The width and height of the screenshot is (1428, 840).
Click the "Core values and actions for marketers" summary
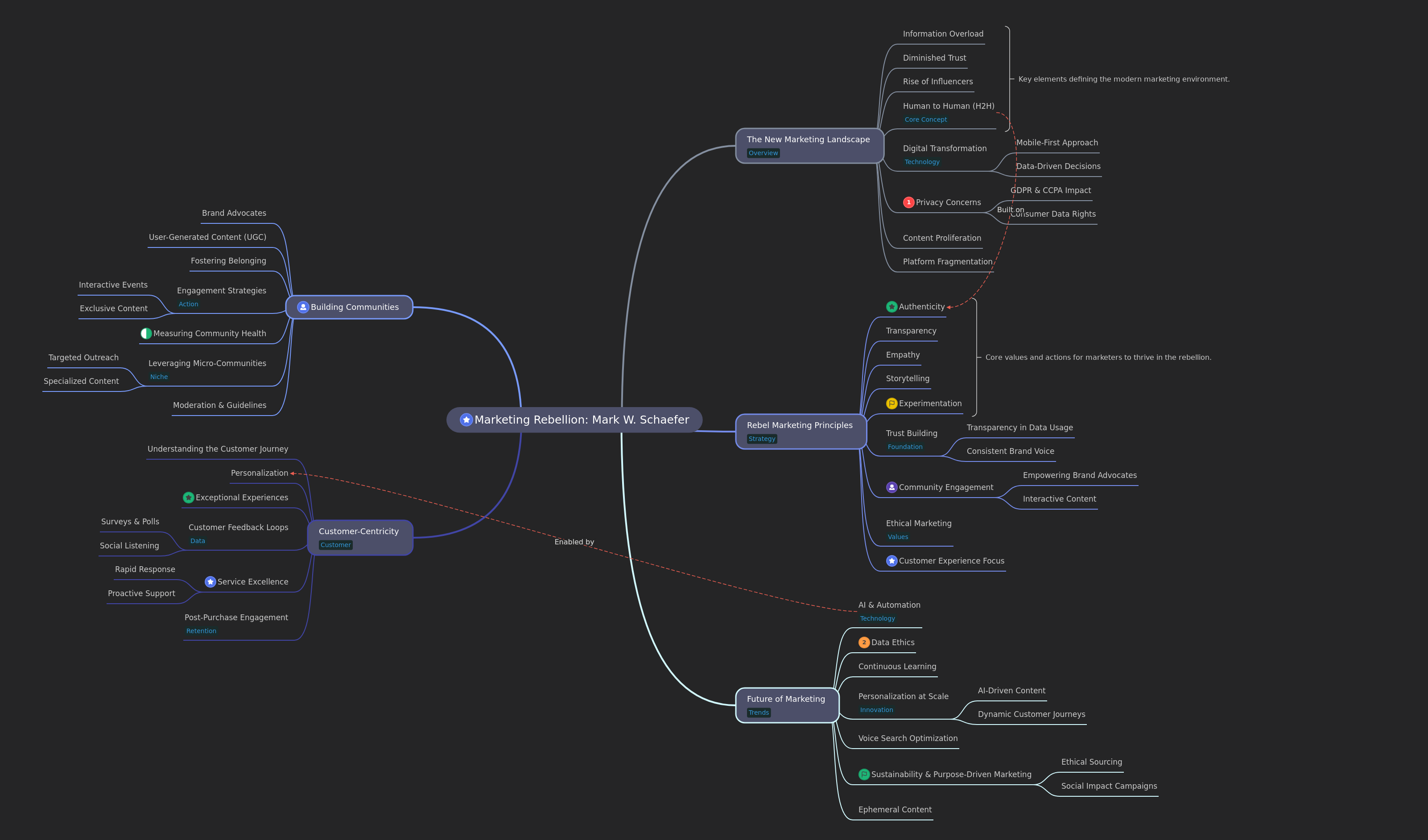tap(1098, 358)
